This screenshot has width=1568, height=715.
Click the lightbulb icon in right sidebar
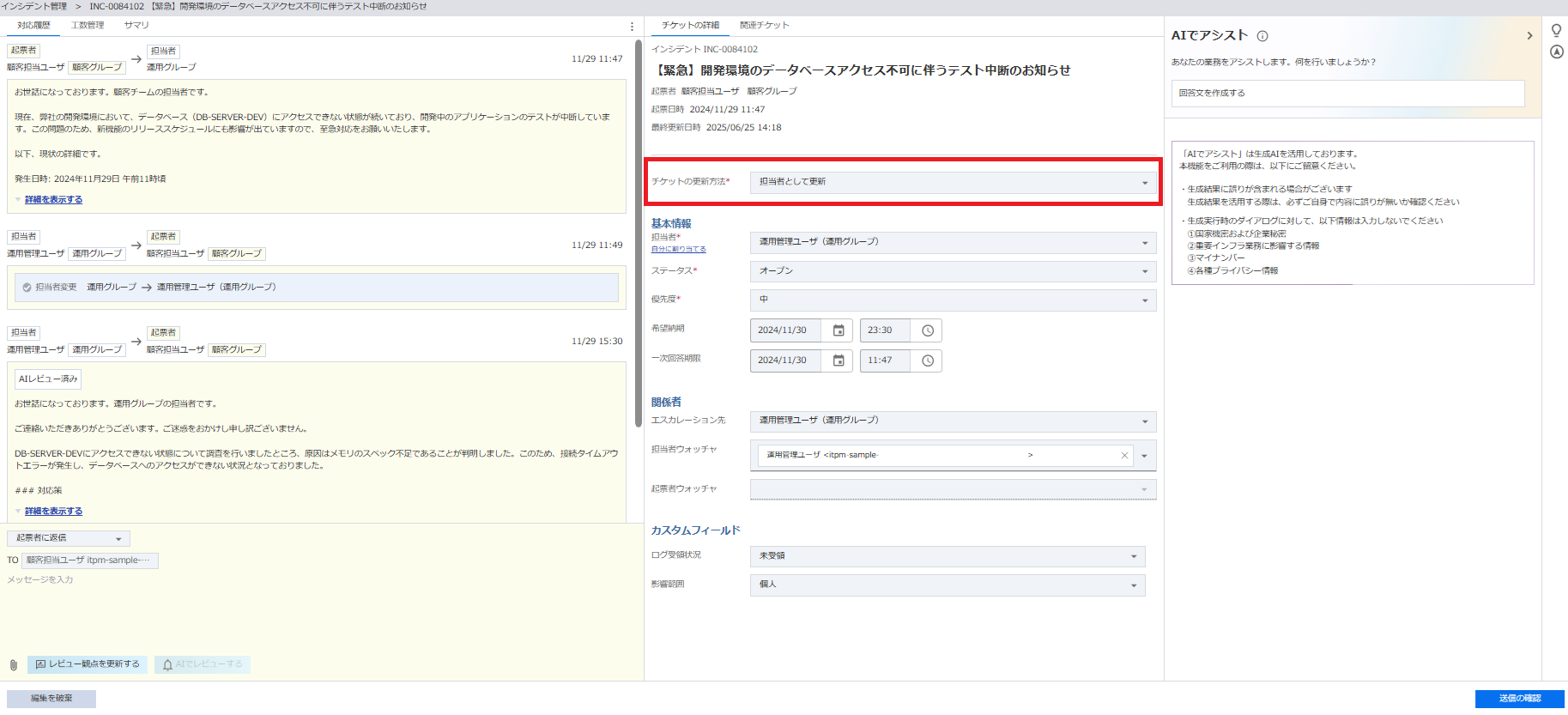[x=1556, y=30]
